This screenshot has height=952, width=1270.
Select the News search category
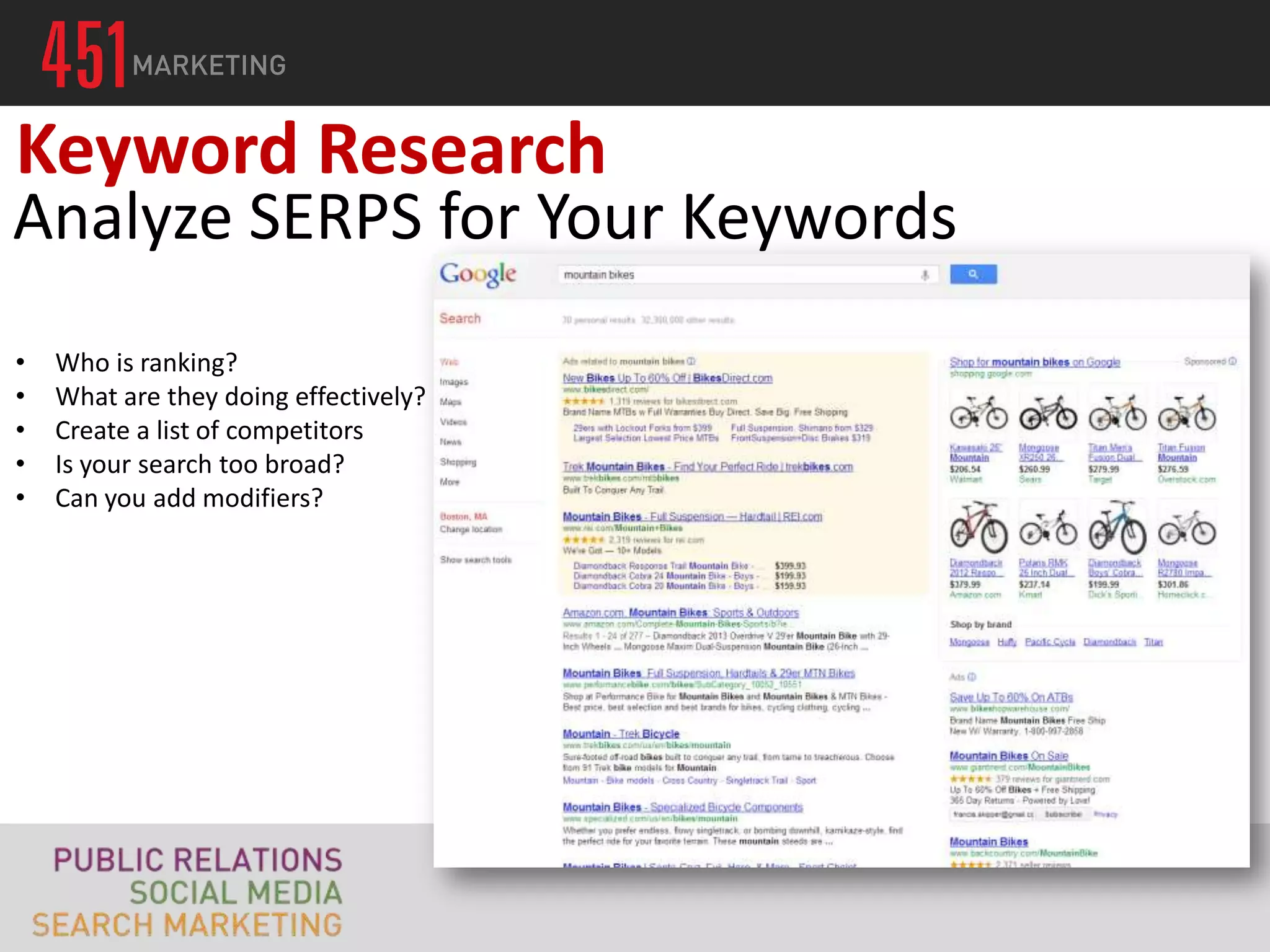pyautogui.click(x=451, y=442)
